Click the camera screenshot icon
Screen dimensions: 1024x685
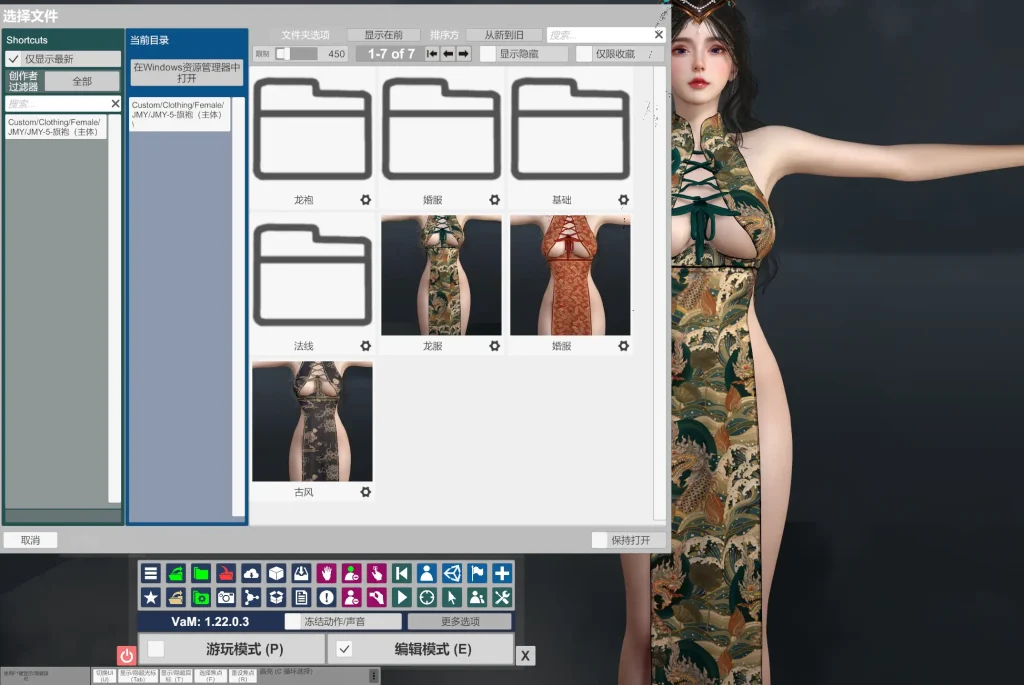coord(226,597)
